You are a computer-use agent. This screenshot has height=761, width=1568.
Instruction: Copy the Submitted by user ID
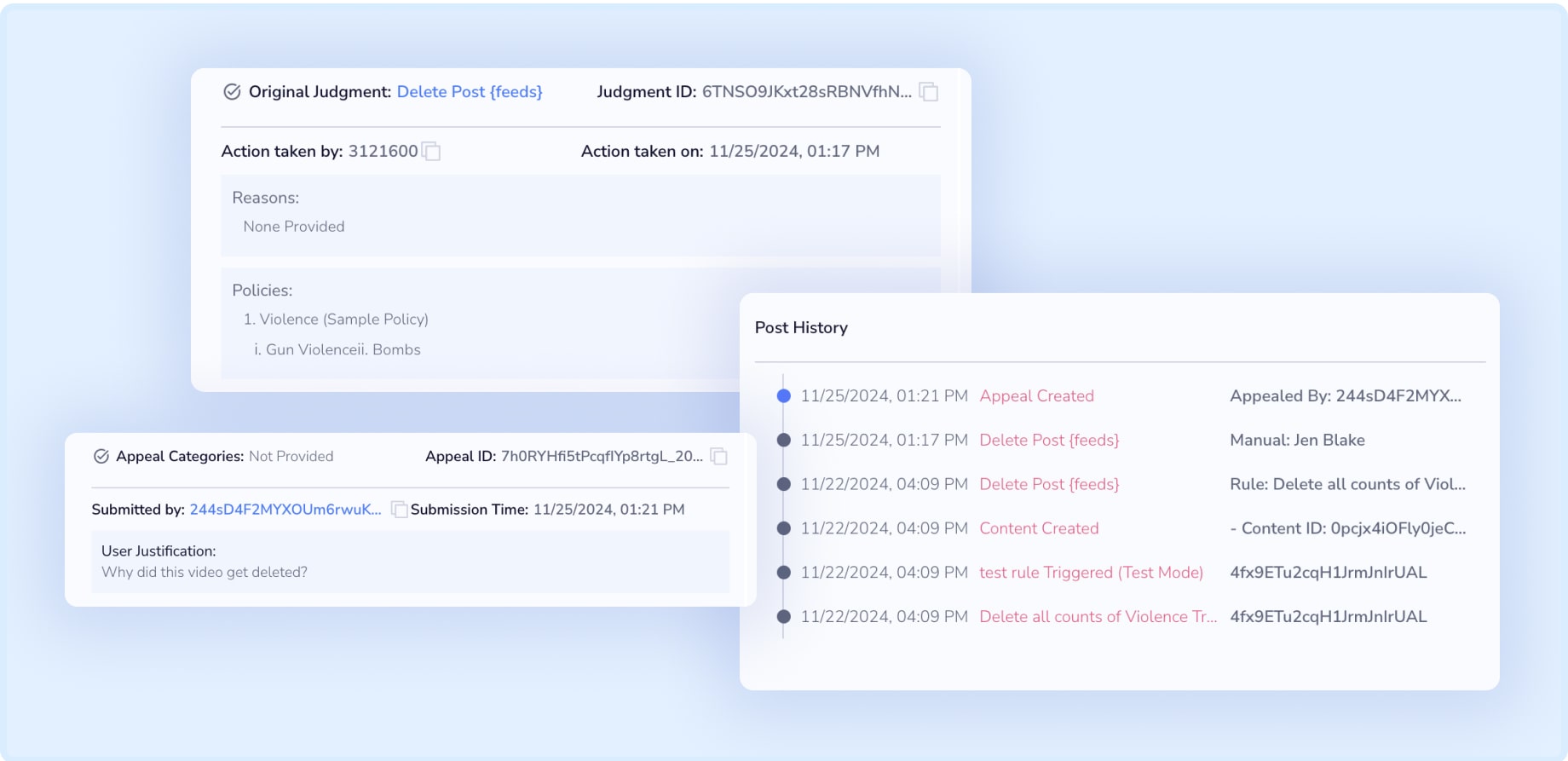point(398,510)
